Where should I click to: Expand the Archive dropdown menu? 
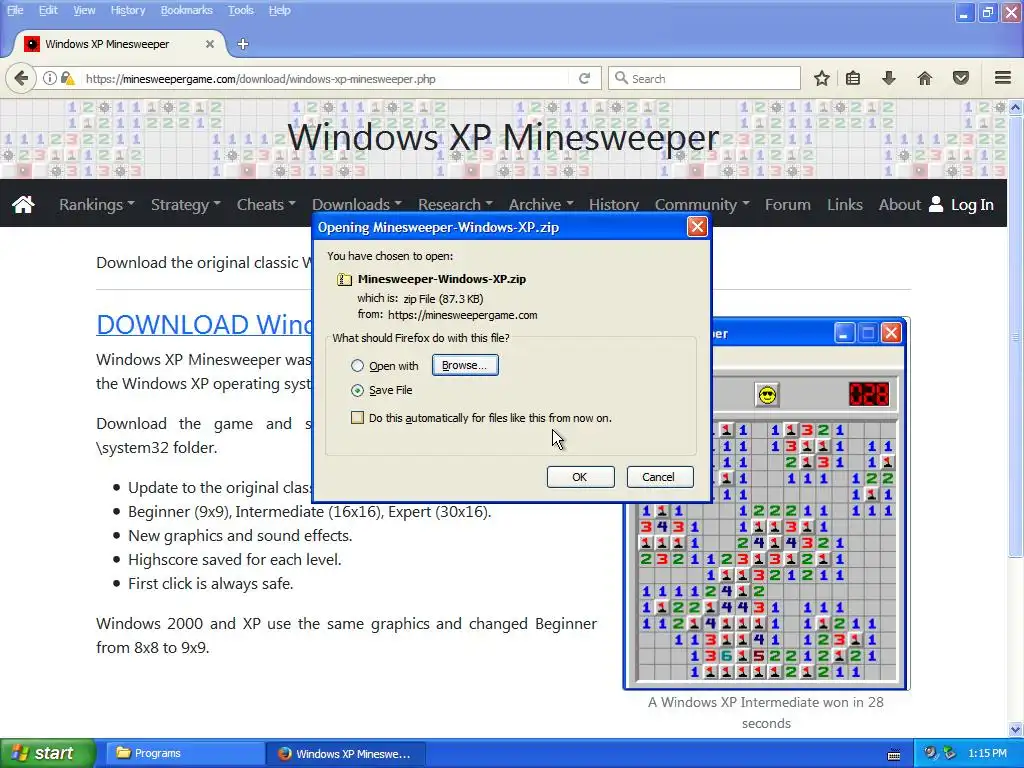[x=541, y=204]
